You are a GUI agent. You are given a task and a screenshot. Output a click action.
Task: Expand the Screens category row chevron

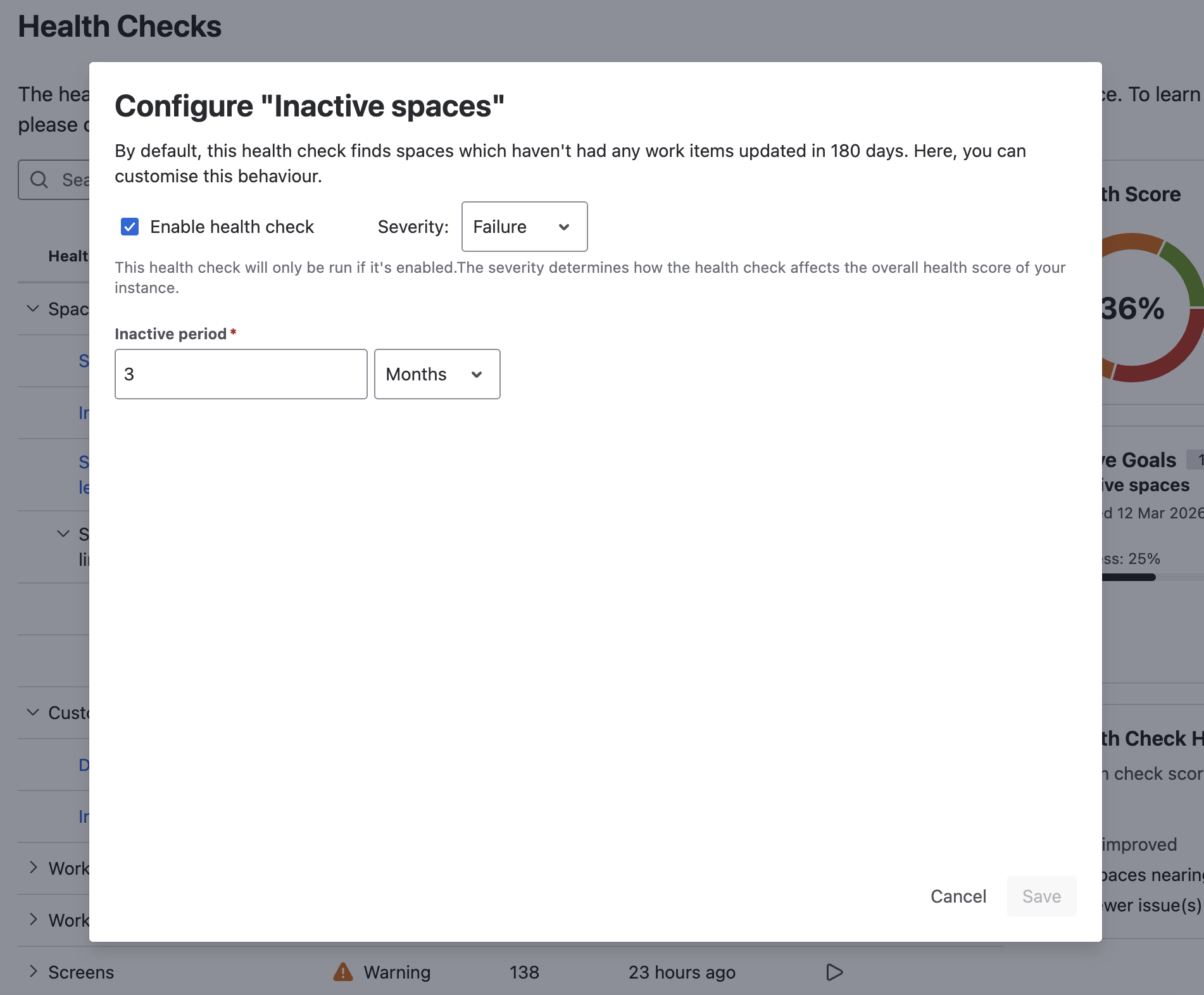[x=34, y=971]
